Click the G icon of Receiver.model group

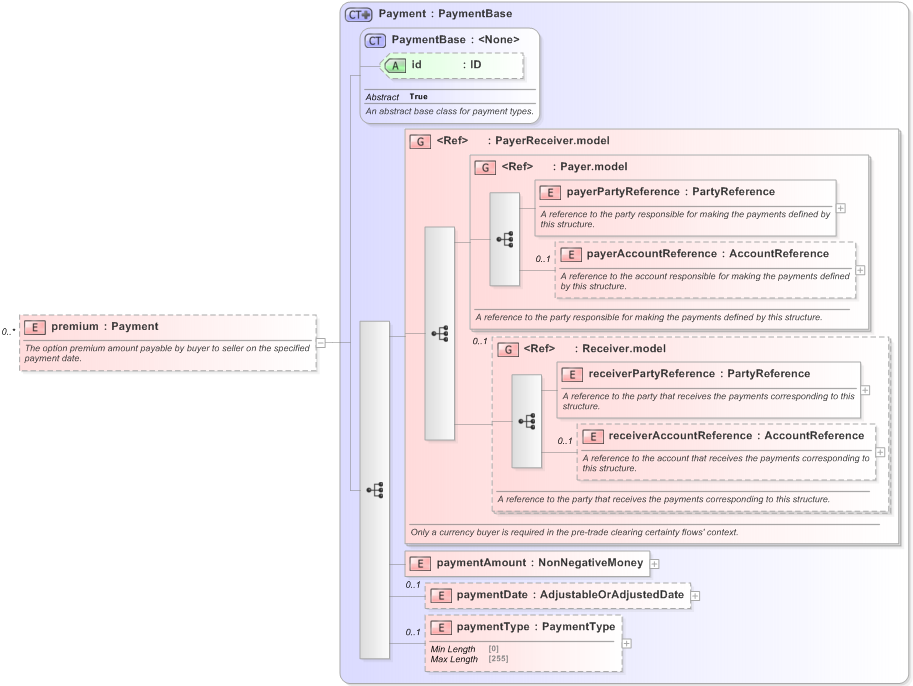pyautogui.click(x=507, y=349)
